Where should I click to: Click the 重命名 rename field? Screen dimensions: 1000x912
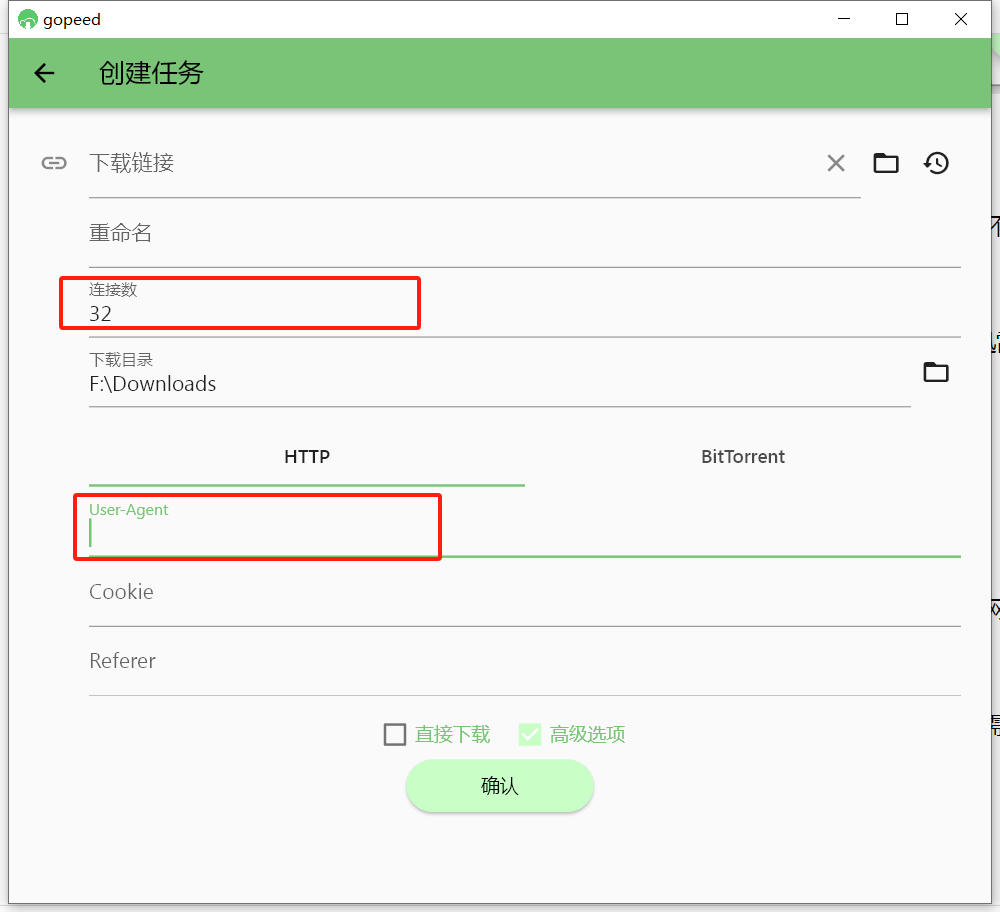coord(300,233)
